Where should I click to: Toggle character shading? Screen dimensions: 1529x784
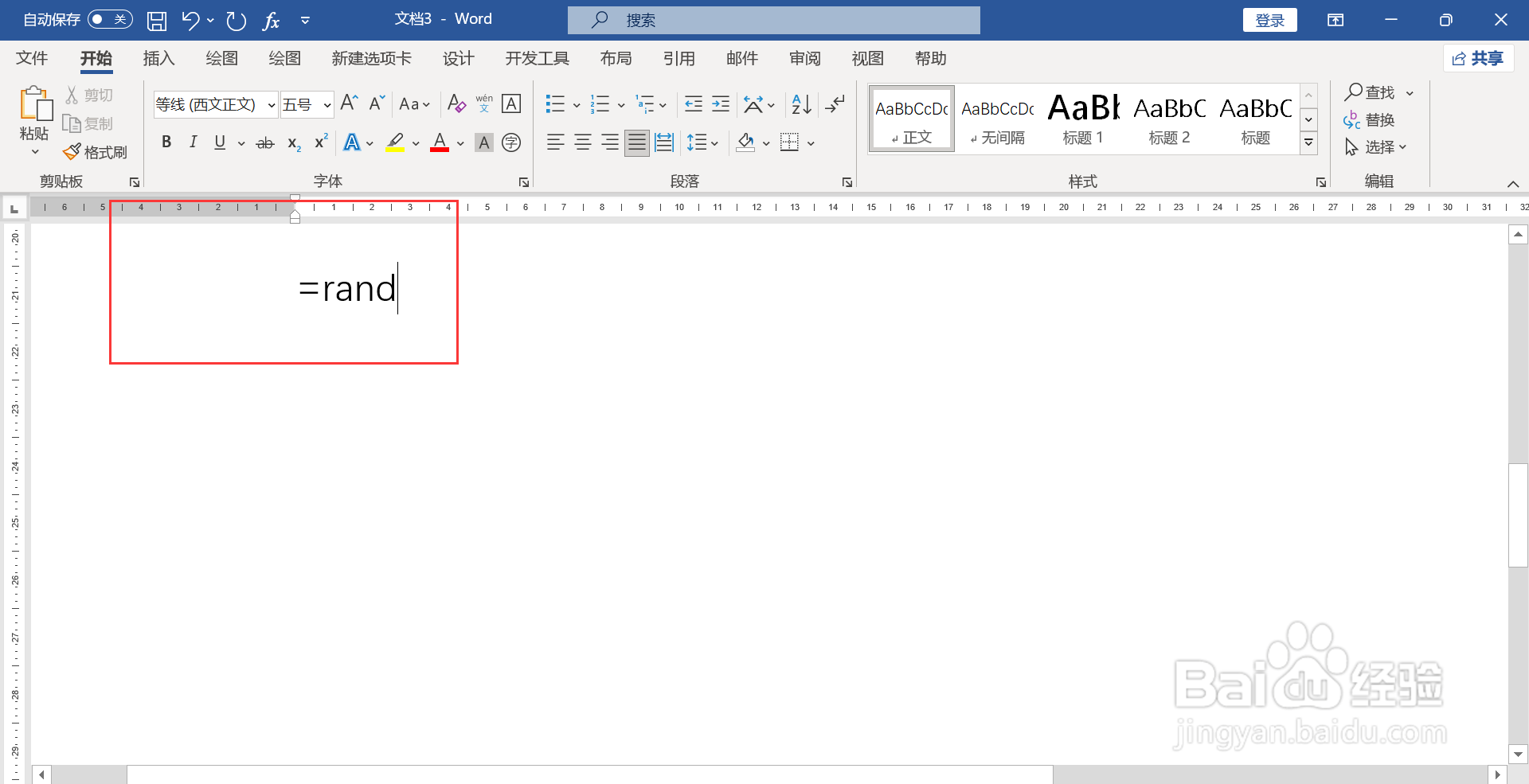tap(483, 142)
